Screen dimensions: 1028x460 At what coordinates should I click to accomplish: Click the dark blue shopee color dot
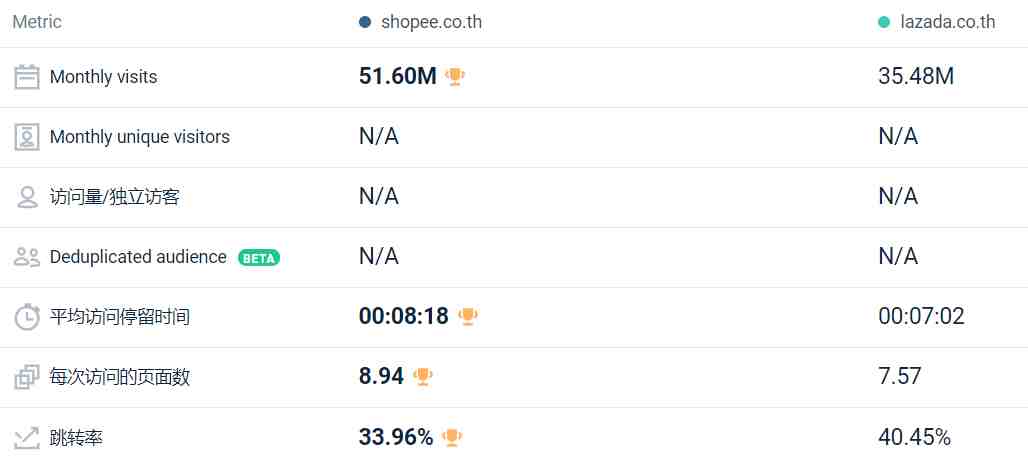tap(365, 22)
